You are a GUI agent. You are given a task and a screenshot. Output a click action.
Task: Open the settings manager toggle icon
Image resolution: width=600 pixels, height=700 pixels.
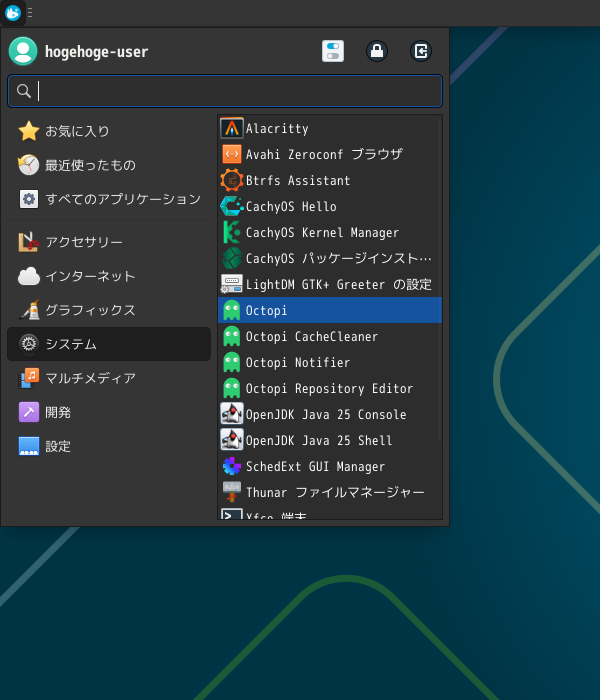click(333, 51)
